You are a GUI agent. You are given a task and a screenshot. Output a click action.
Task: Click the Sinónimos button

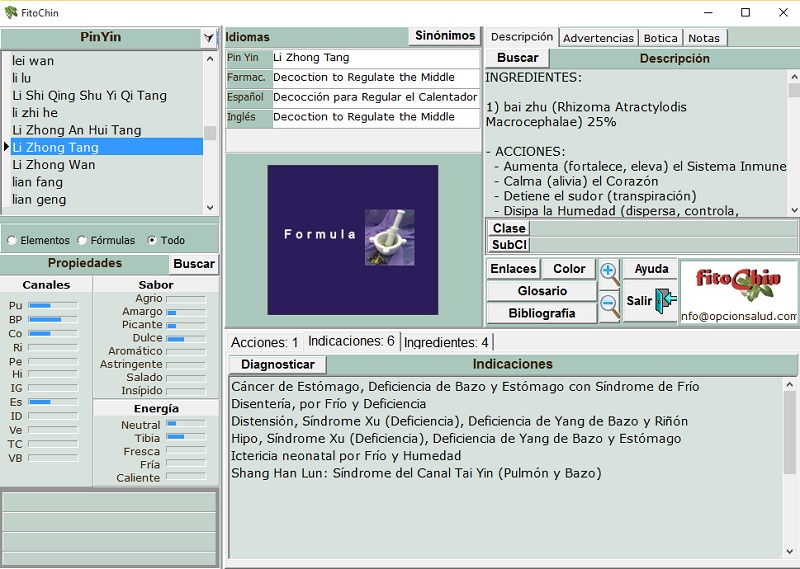pos(445,36)
